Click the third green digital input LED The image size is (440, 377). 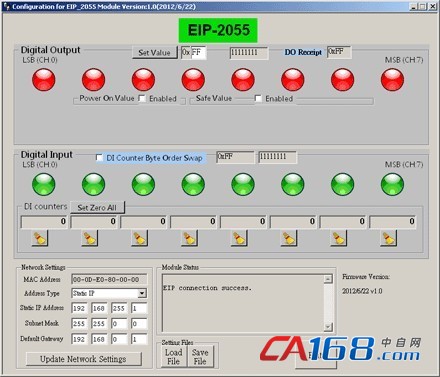(143, 184)
